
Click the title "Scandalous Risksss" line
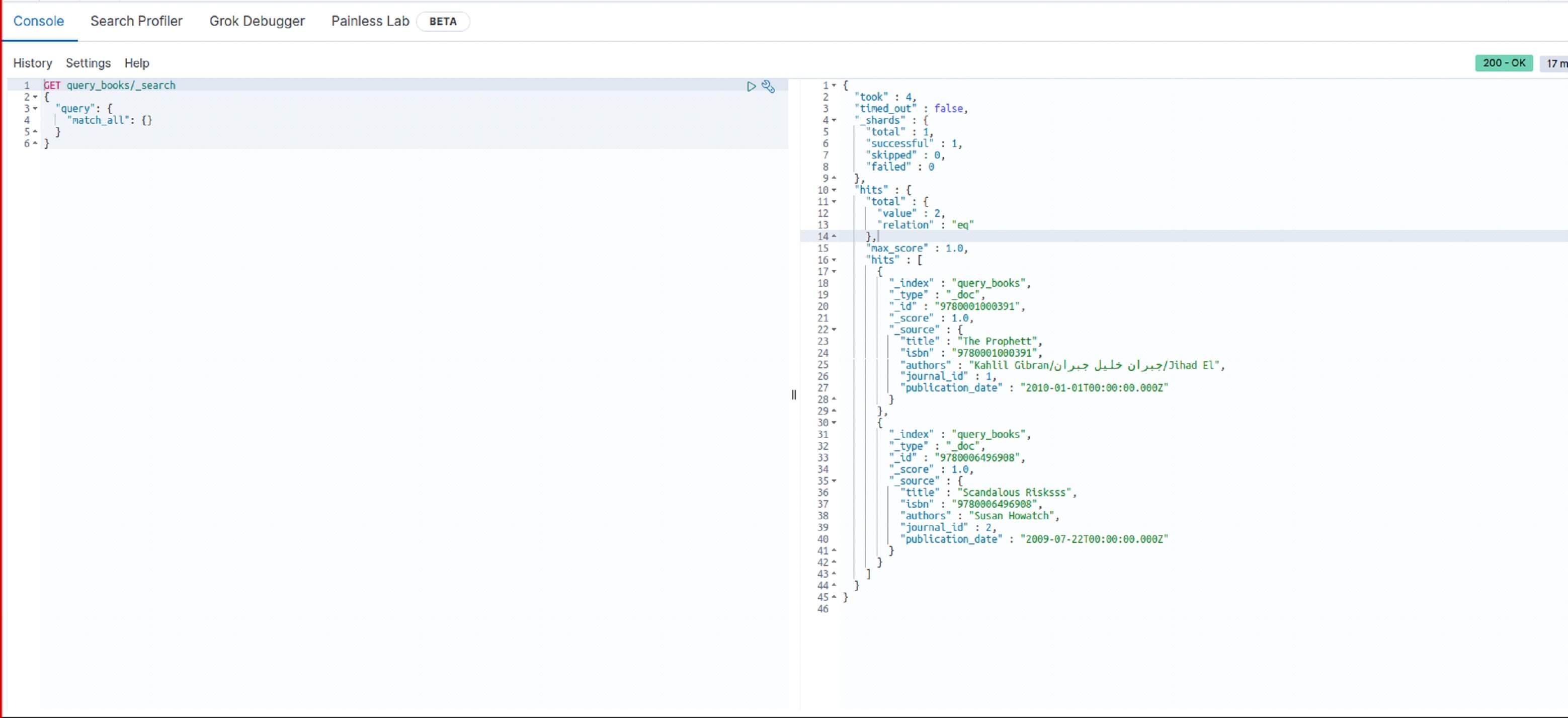pyautogui.click(x=988, y=492)
